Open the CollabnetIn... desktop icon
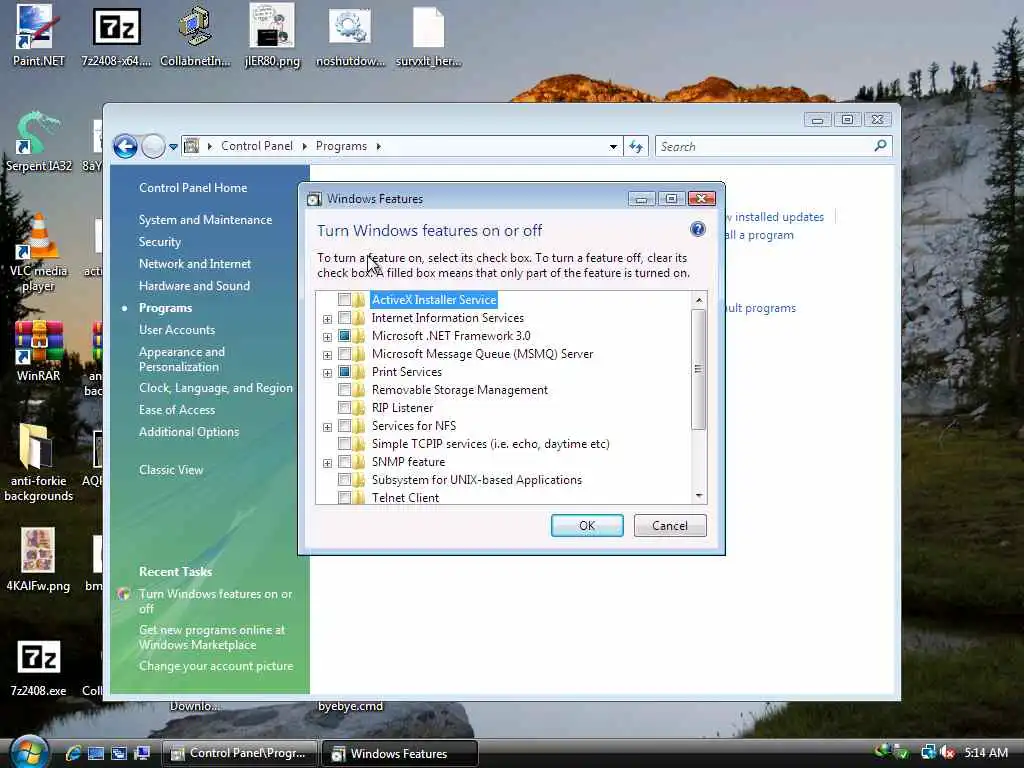Screen dimensions: 1024x768 coord(195,34)
